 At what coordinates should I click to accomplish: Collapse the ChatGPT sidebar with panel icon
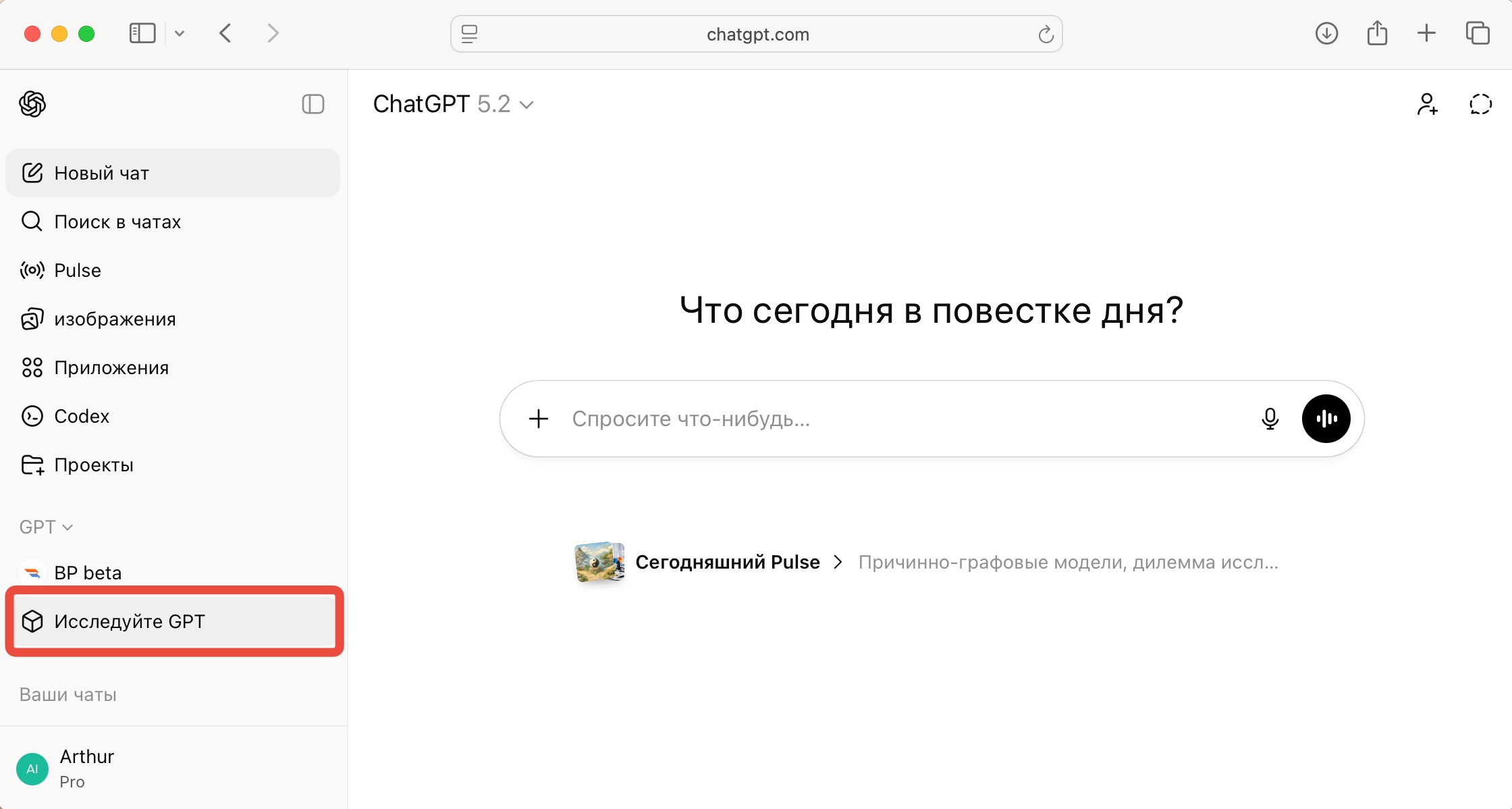pos(313,104)
